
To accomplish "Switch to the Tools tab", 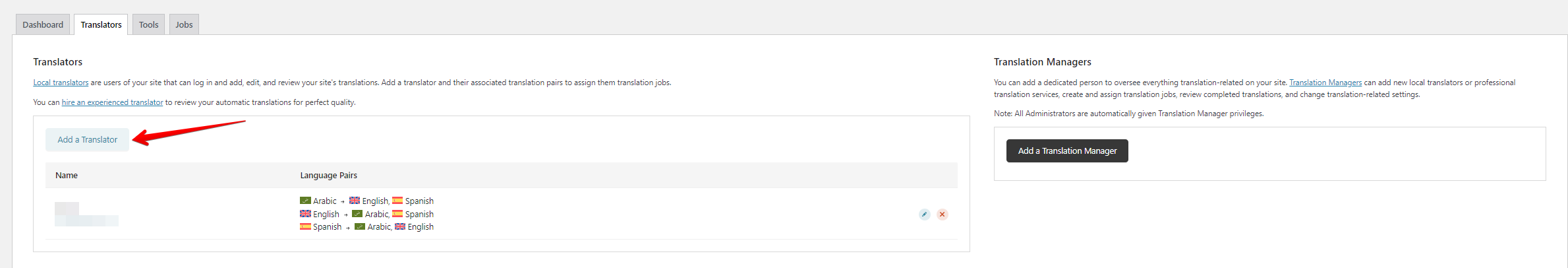I will pos(148,24).
